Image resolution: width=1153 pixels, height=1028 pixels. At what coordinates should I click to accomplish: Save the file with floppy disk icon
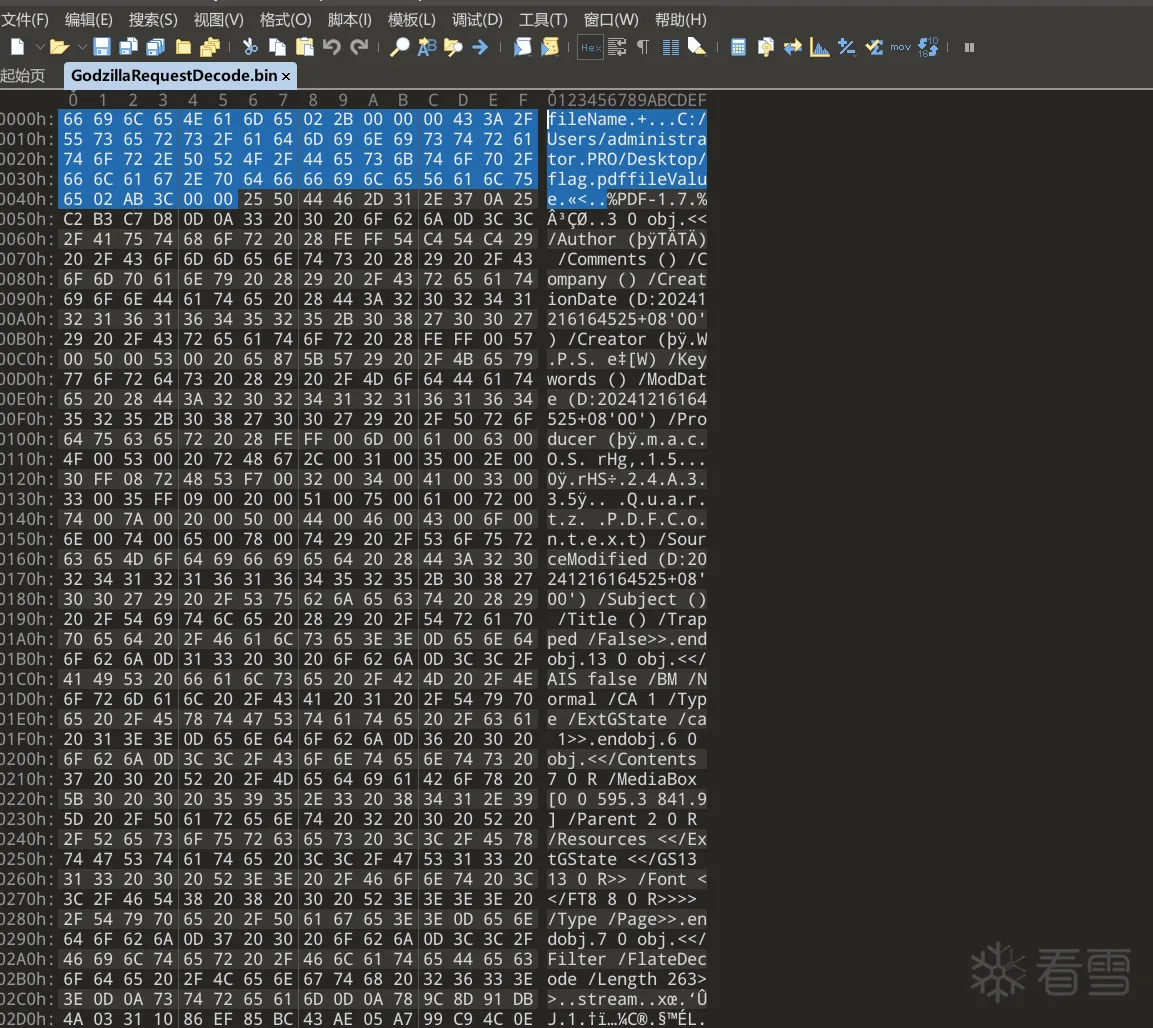click(101, 47)
